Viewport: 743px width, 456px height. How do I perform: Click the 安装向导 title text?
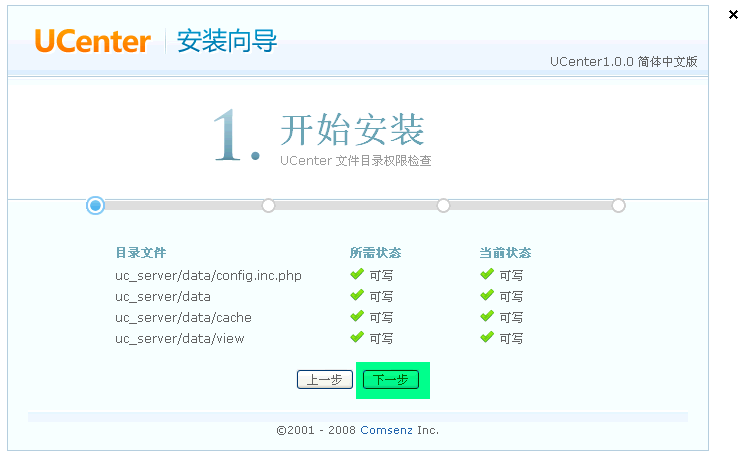tap(227, 41)
